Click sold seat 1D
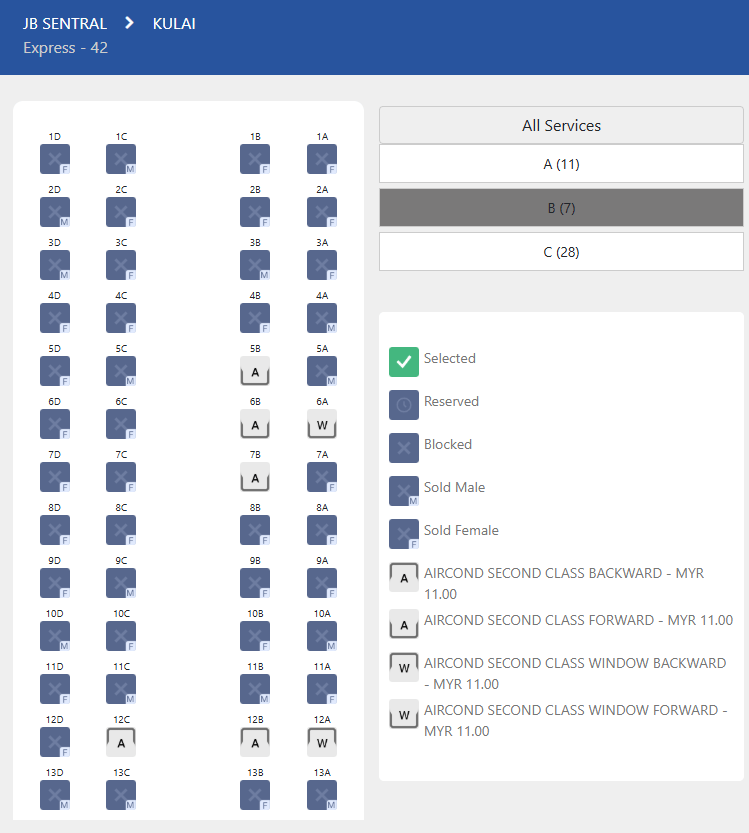749x833 pixels. coord(55,159)
